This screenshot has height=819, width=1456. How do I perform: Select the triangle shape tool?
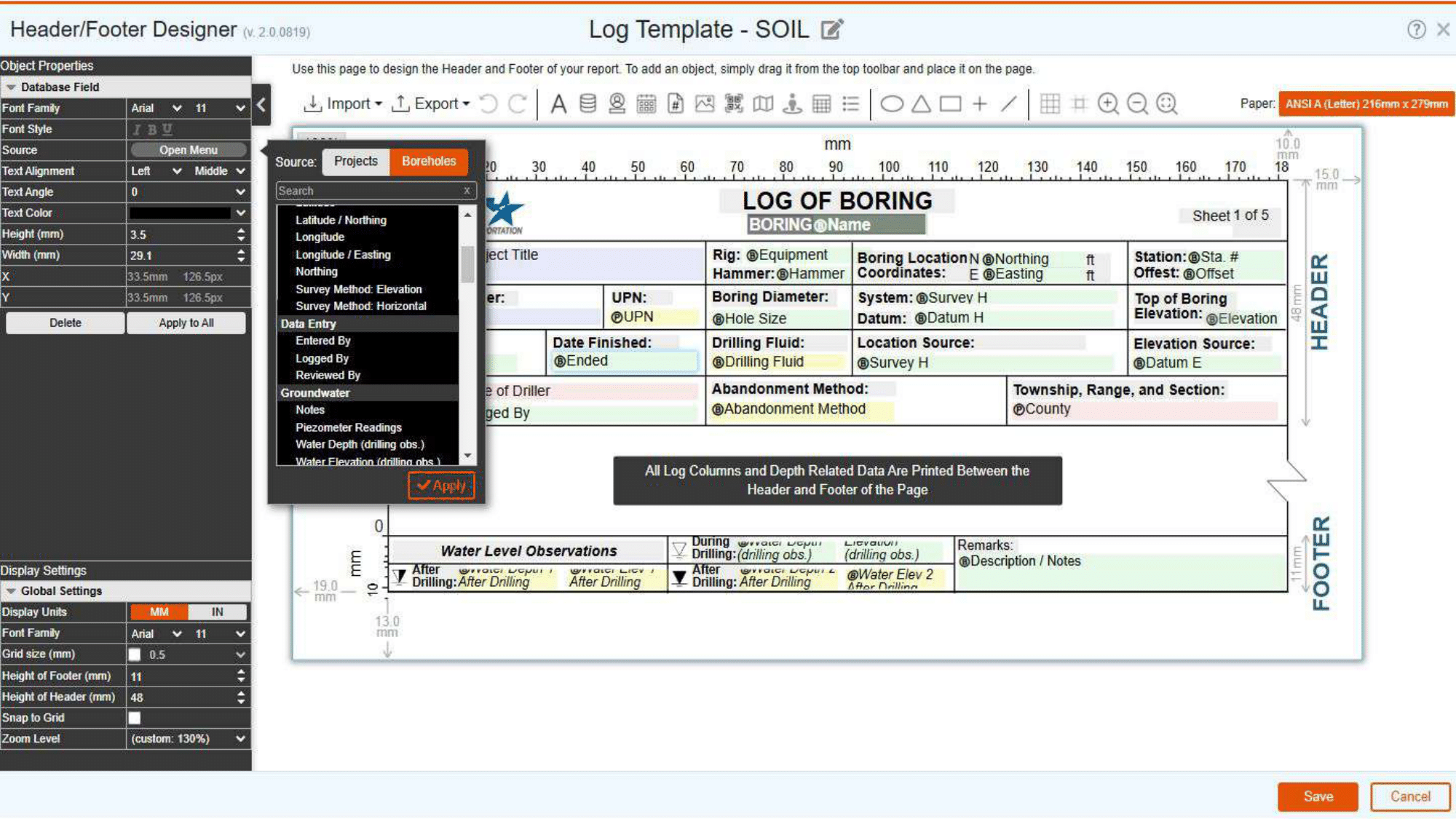point(921,104)
